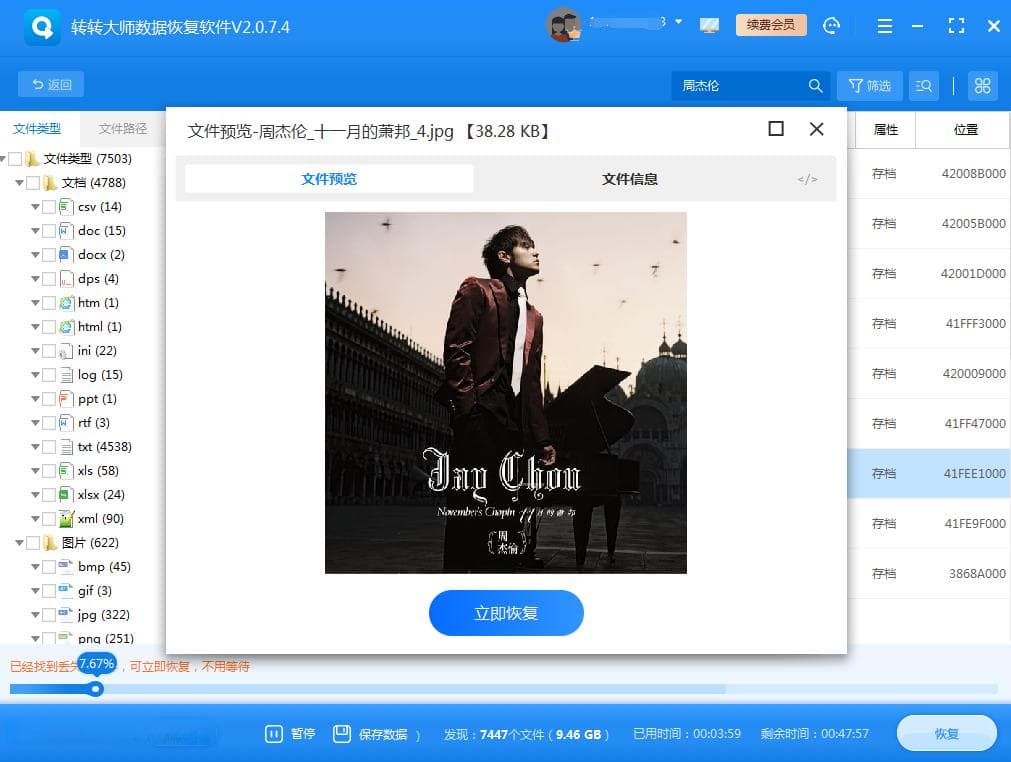
Task: Collapse the 文档 tree node arrow
Action: pyautogui.click(x=19, y=183)
